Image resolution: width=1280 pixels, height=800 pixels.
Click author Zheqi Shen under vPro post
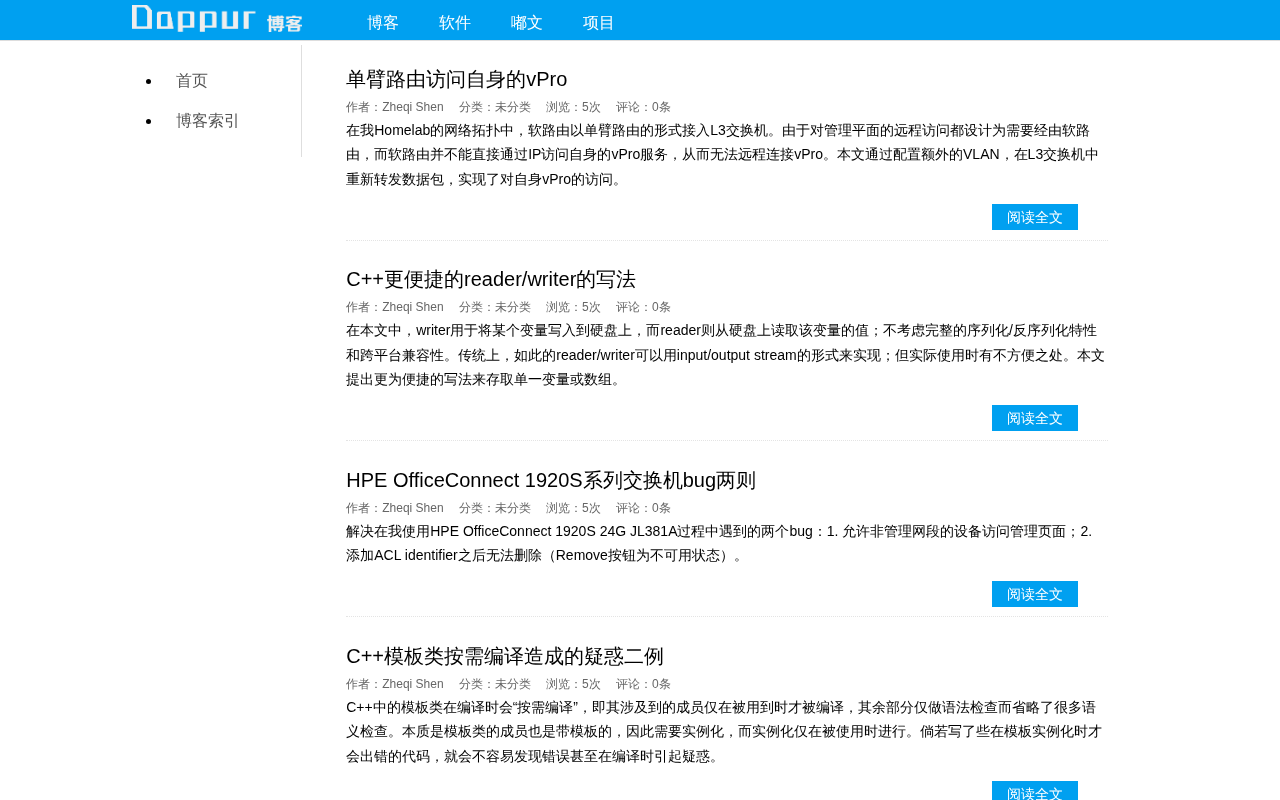(395, 107)
